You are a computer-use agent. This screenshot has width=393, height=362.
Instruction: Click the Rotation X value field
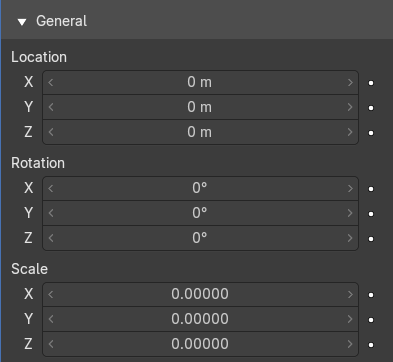pos(200,188)
